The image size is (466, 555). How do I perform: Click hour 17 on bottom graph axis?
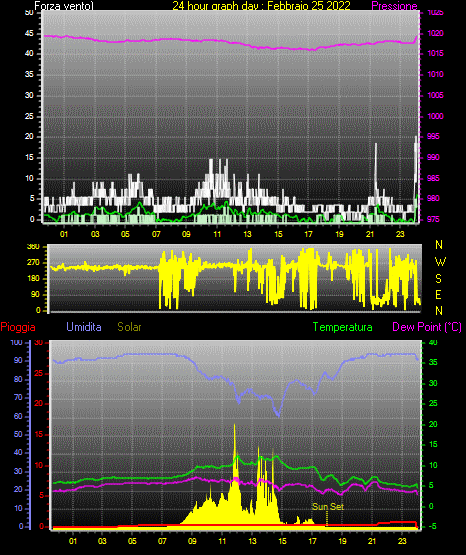(312, 541)
